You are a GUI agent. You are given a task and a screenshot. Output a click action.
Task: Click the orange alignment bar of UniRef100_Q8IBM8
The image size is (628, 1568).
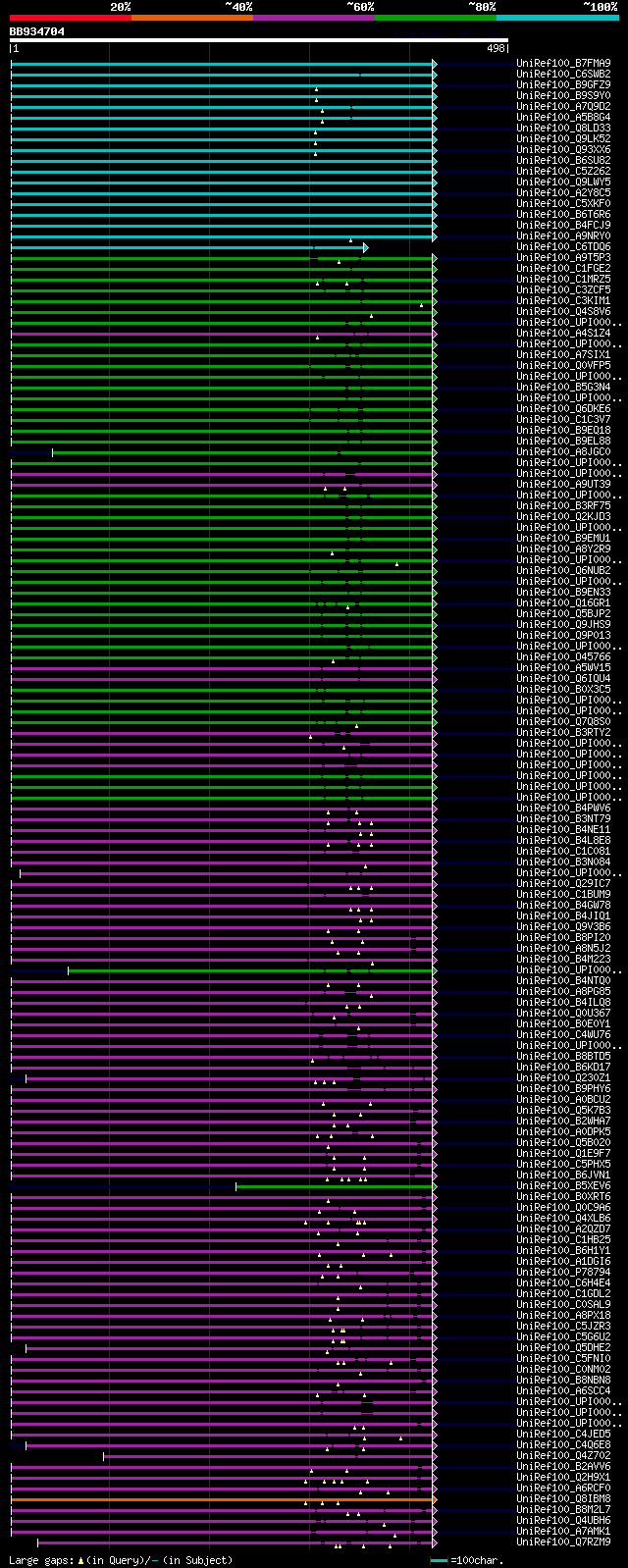(x=223, y=1499)
